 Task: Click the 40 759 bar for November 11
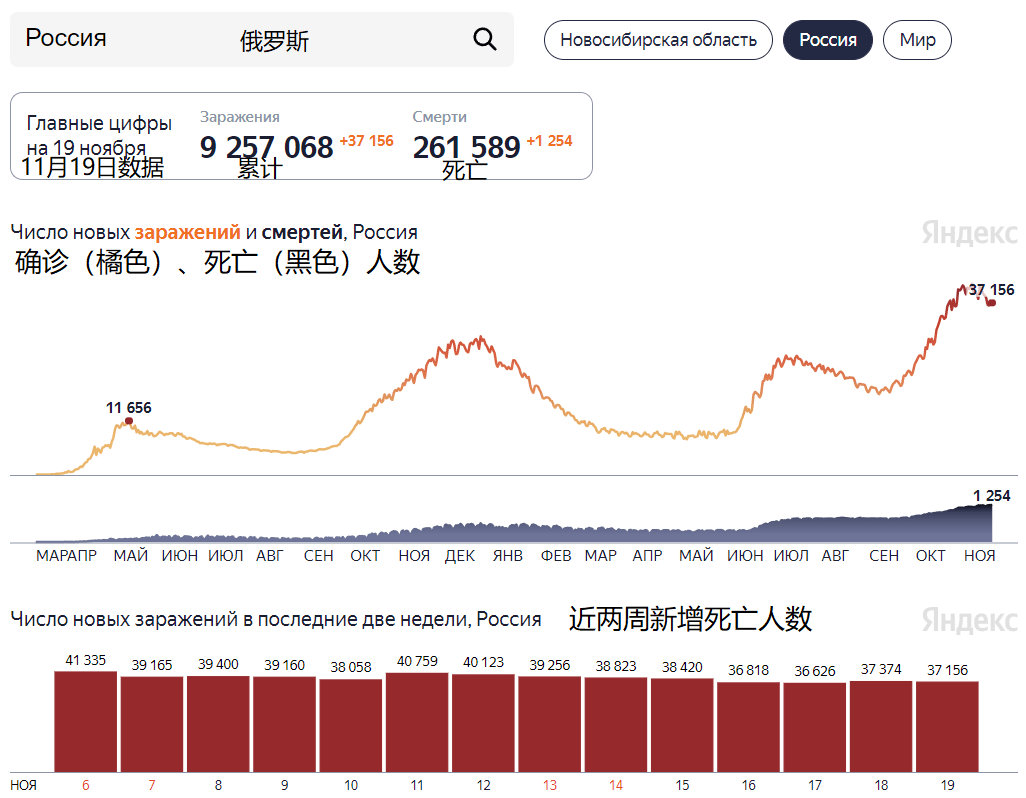[x=417, y=722]
